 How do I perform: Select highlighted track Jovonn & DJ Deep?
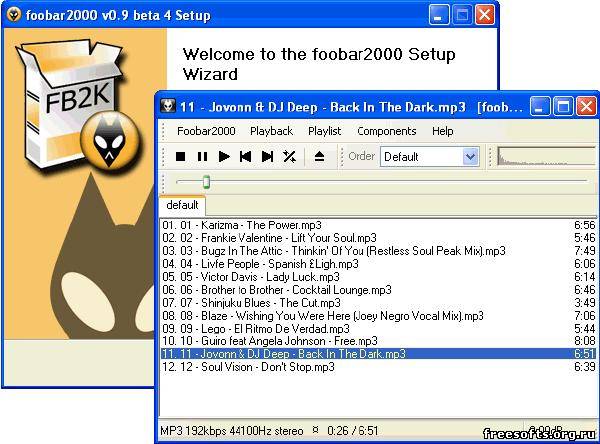pos(378,354)
